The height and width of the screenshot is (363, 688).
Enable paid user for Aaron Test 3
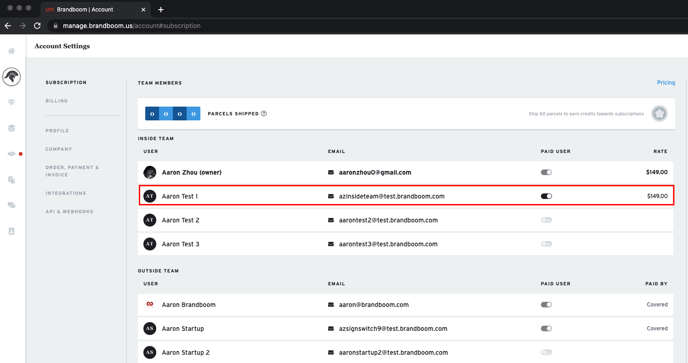pos(546,244)
